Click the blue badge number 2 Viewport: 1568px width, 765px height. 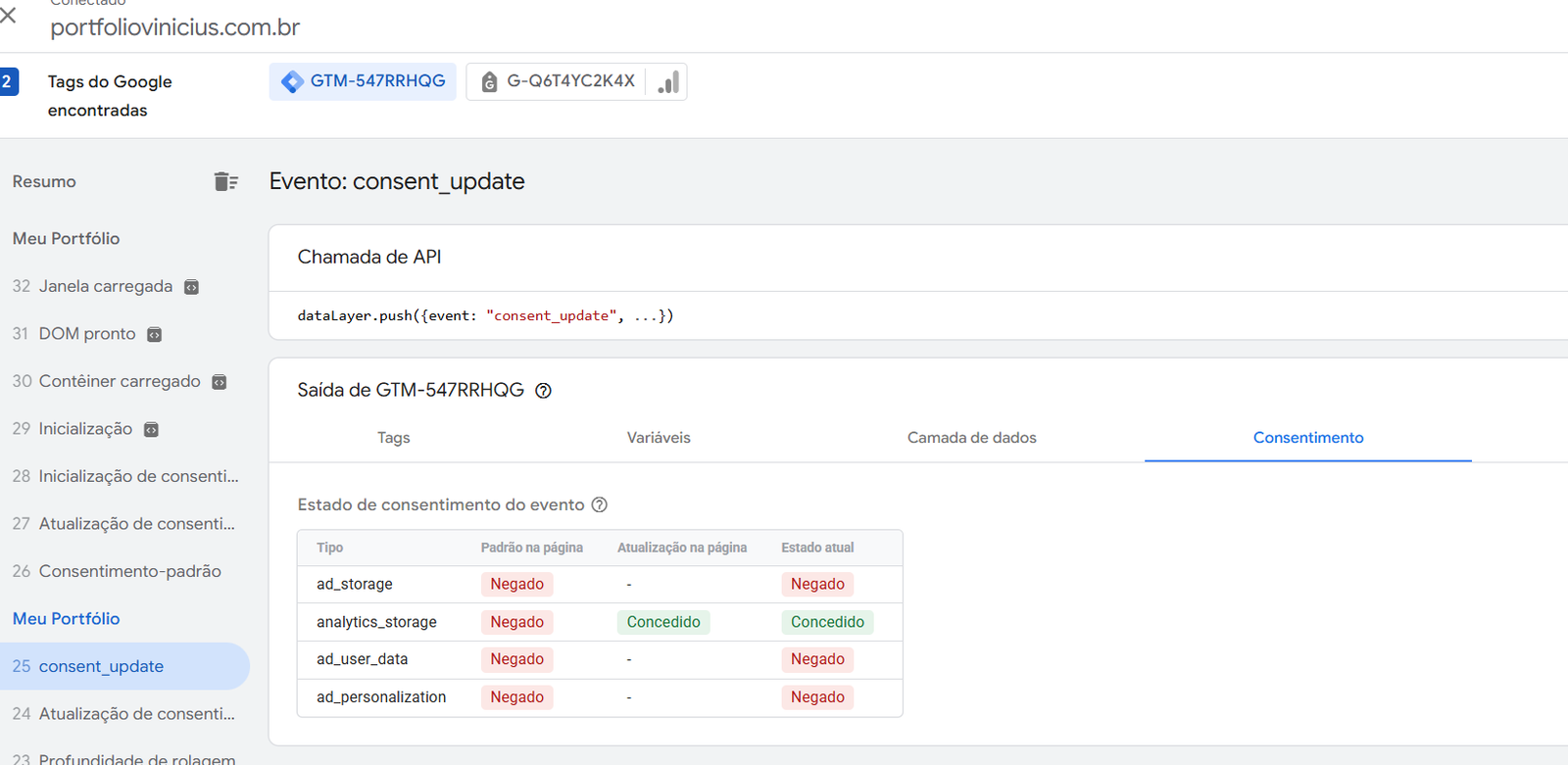point(8,82)
